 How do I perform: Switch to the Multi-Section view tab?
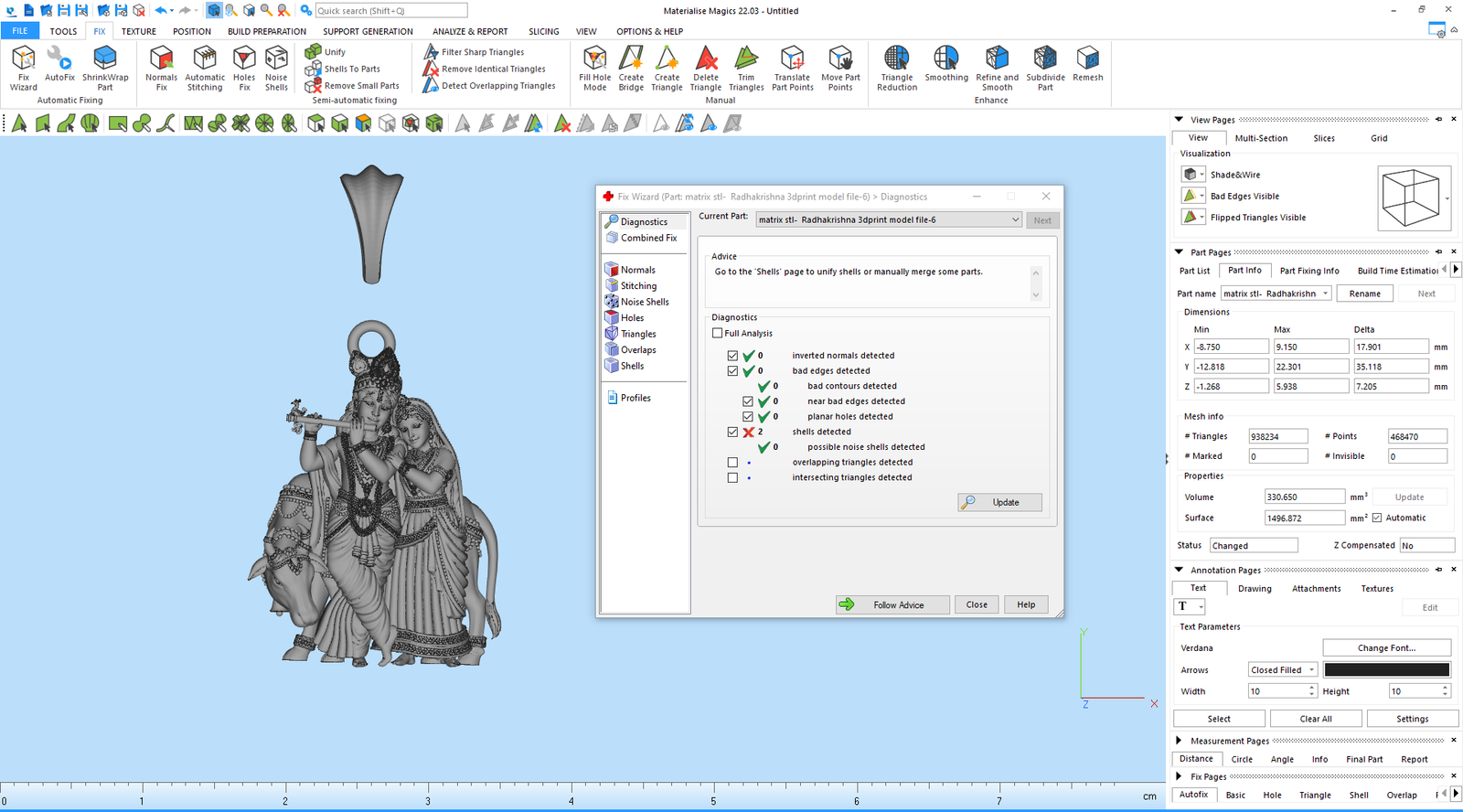click(1261, 138)
